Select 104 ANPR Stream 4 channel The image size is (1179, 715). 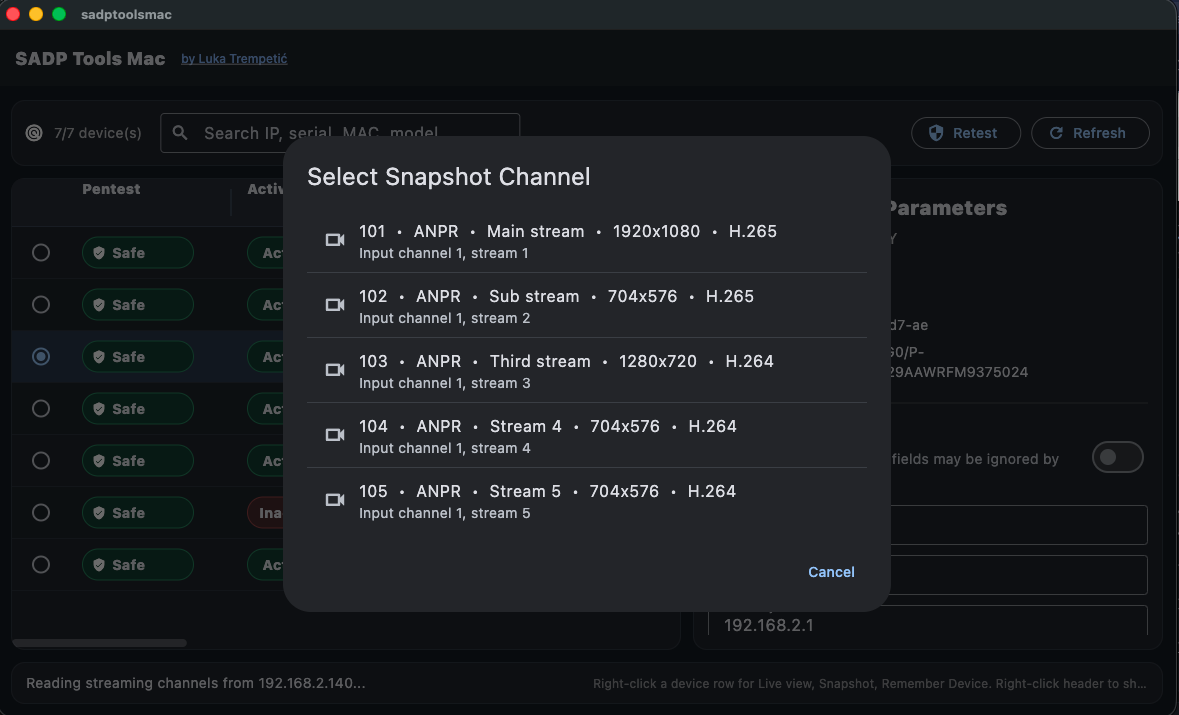tap(586, 435)
